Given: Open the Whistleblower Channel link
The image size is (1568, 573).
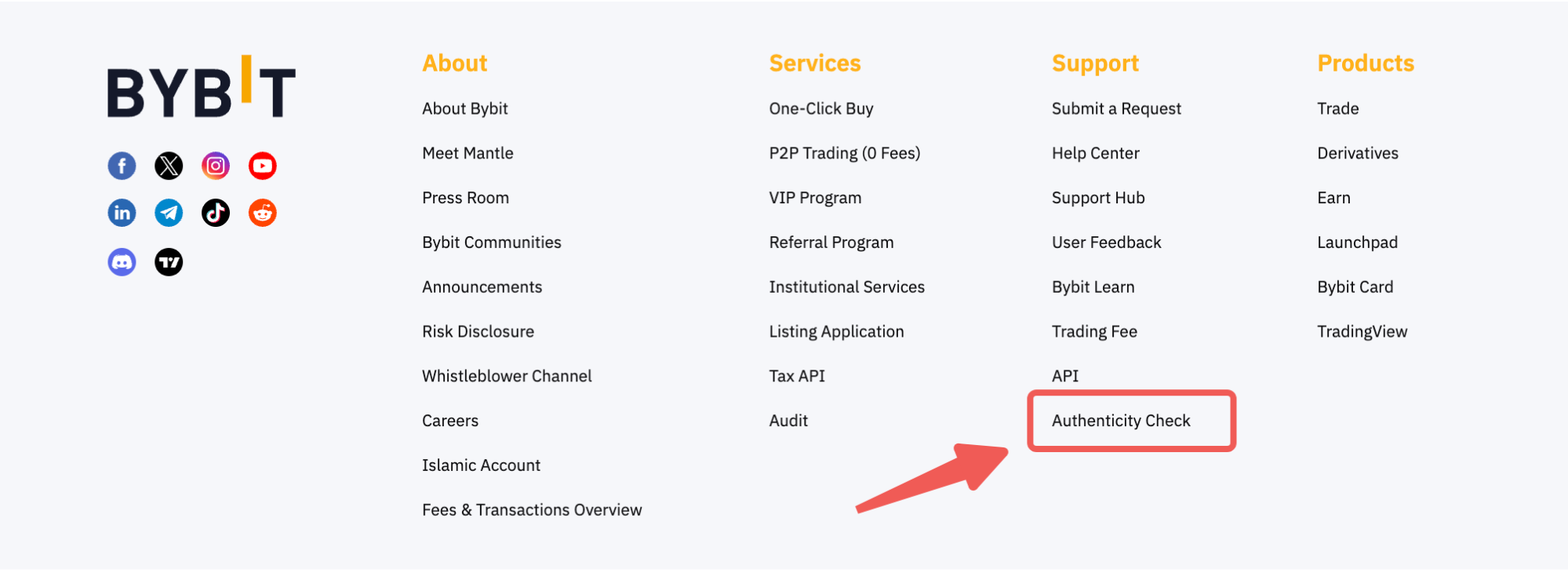Looking at the screenshot, I should [x=507, y=376].
